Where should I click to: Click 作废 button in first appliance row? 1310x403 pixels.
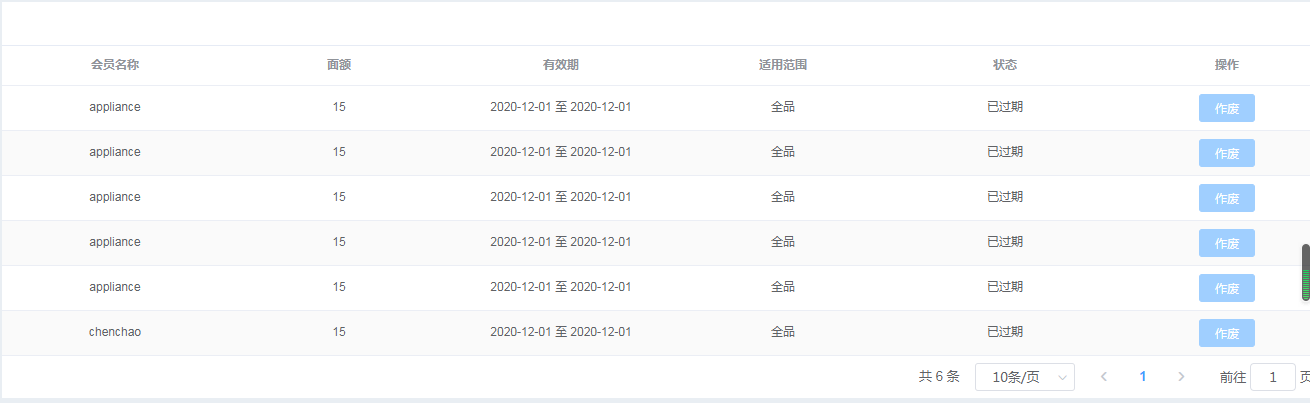click(x=1226, y=108)
